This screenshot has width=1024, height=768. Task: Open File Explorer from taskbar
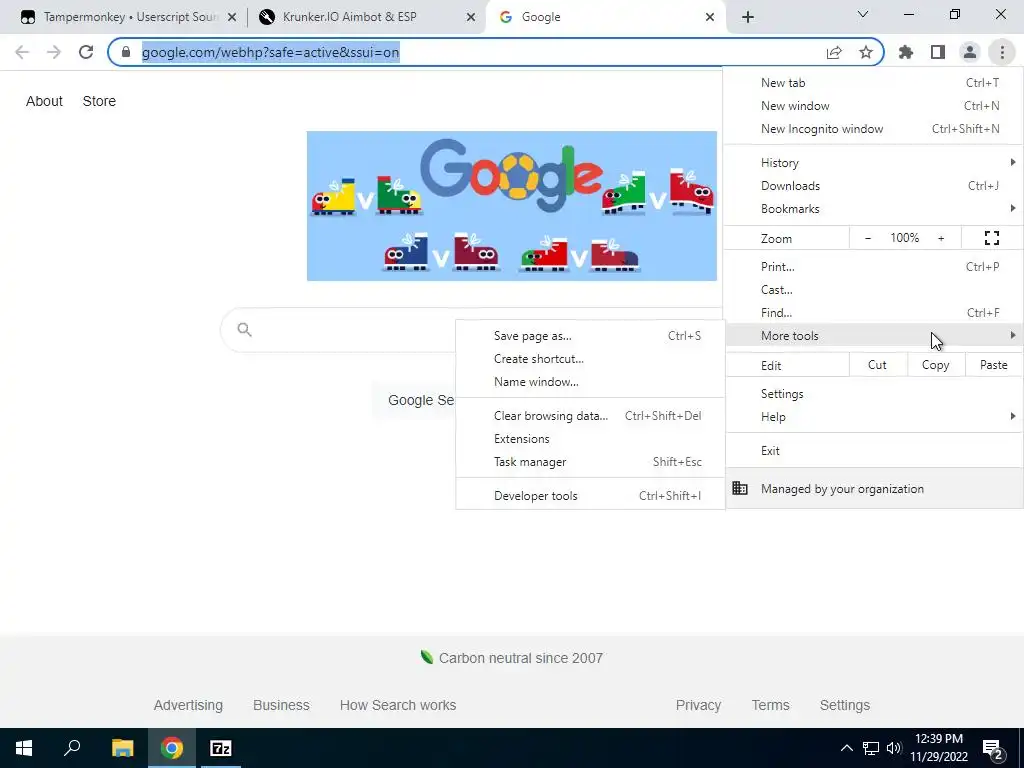[x=122, y=748]
